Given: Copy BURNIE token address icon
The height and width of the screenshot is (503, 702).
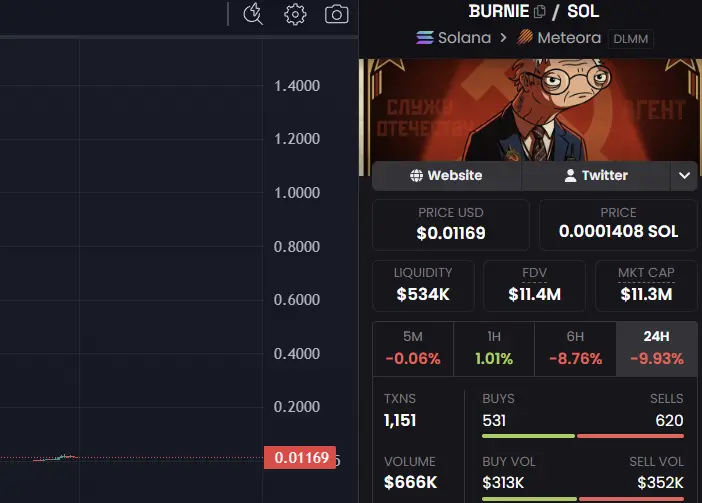Looking at the screenshot, I should pyautogui.click(x=540, y=11).
